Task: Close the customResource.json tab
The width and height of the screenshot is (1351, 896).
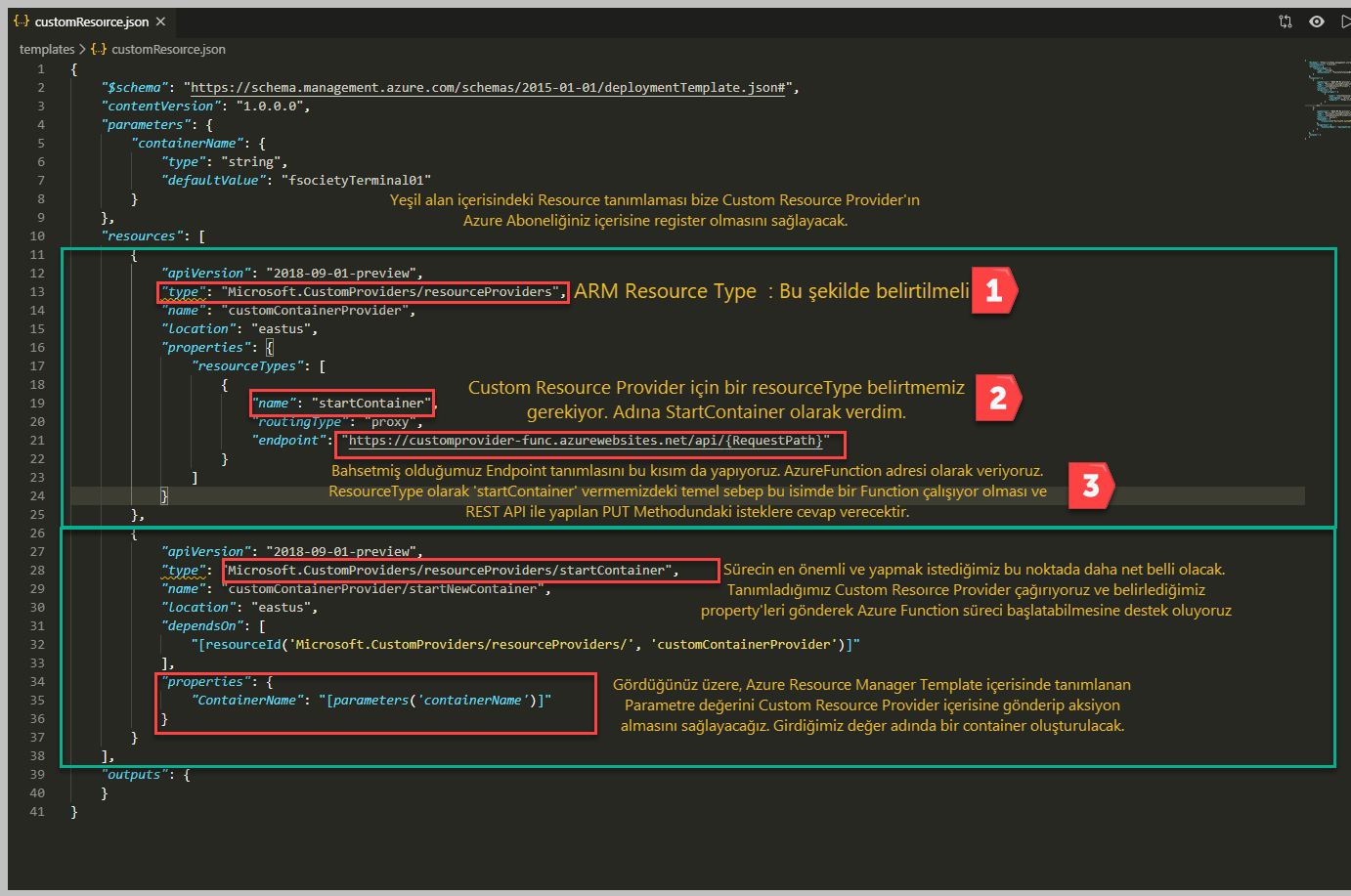Action: point(160,21)
